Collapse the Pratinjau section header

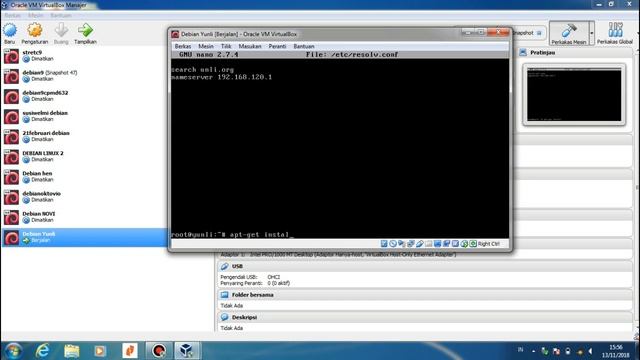point(576,53)
